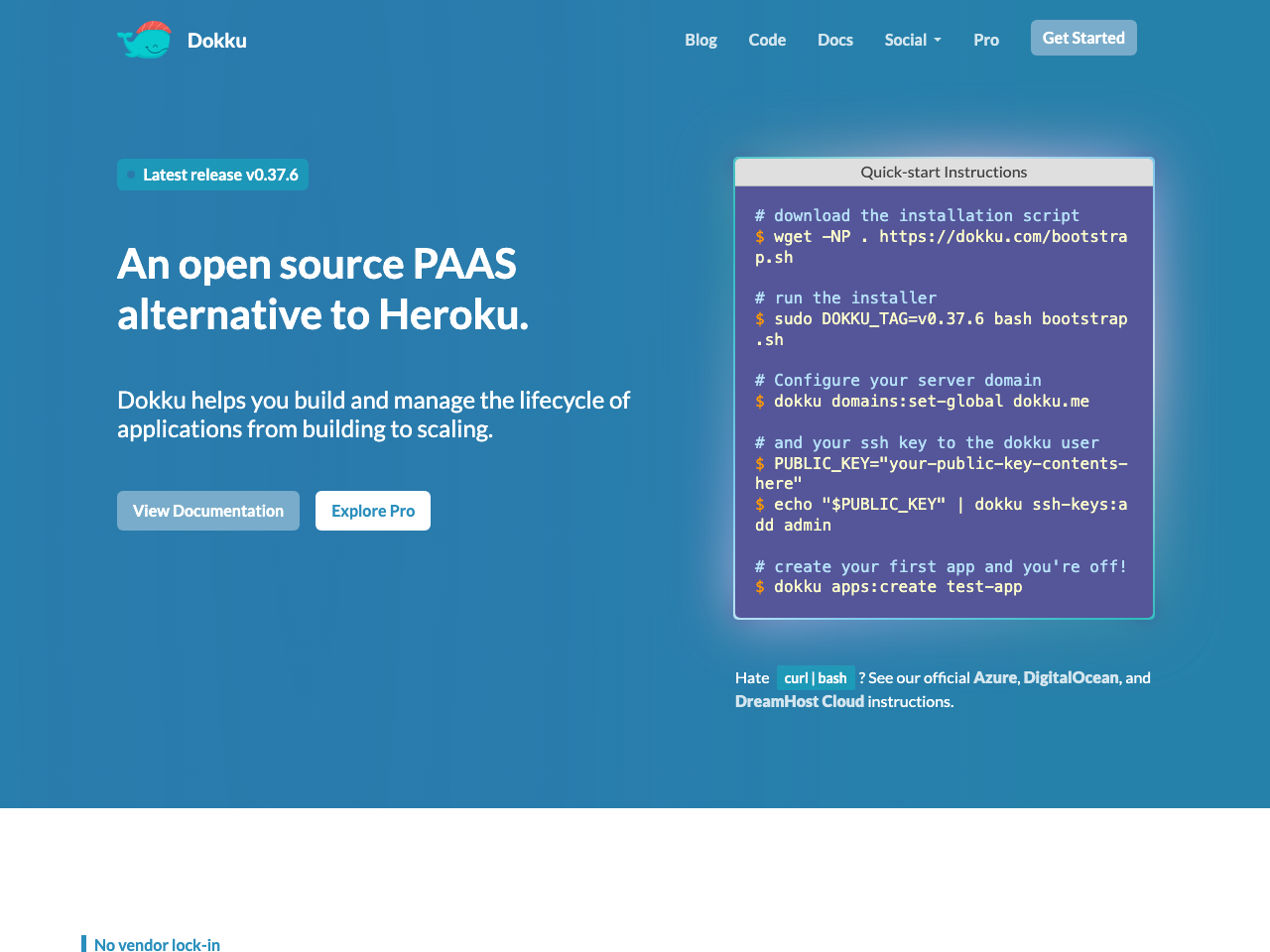Expand the Social dropdown menu
1270x952 pixels.
(x=913, y=40)
